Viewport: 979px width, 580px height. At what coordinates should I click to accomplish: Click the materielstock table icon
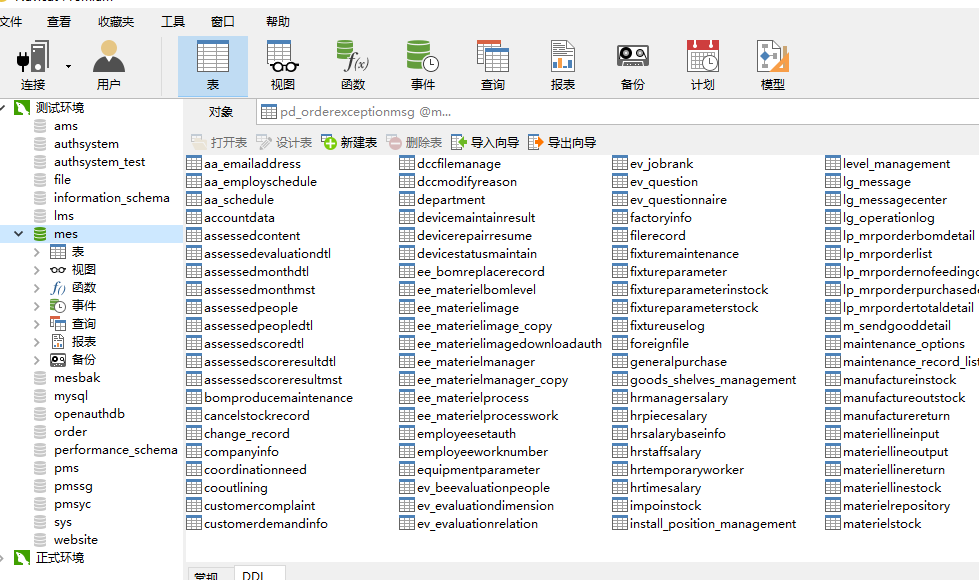pos(833,523)
